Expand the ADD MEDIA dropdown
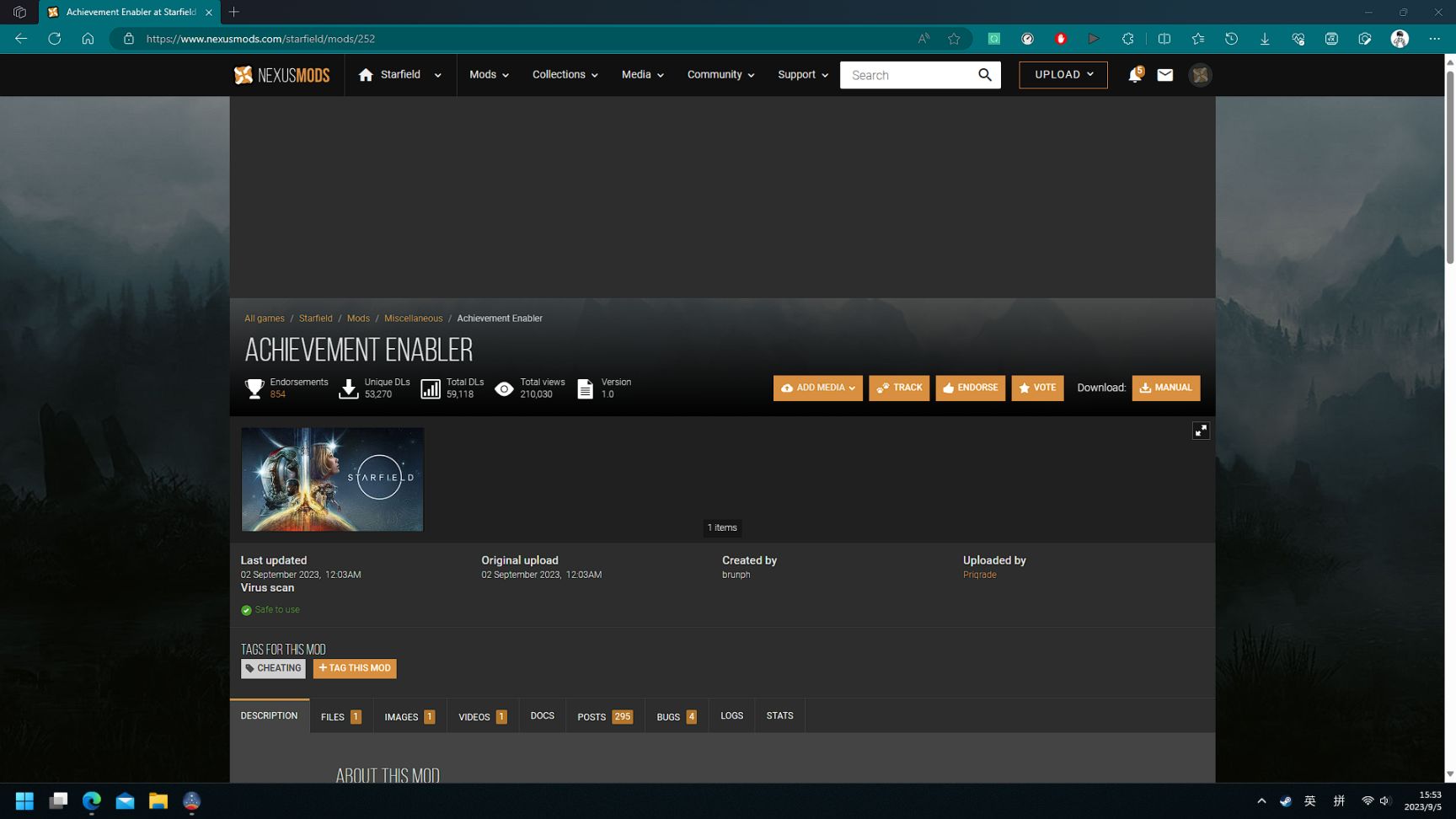The width and height of the screenshot is (1456, 819). point(817,388)
